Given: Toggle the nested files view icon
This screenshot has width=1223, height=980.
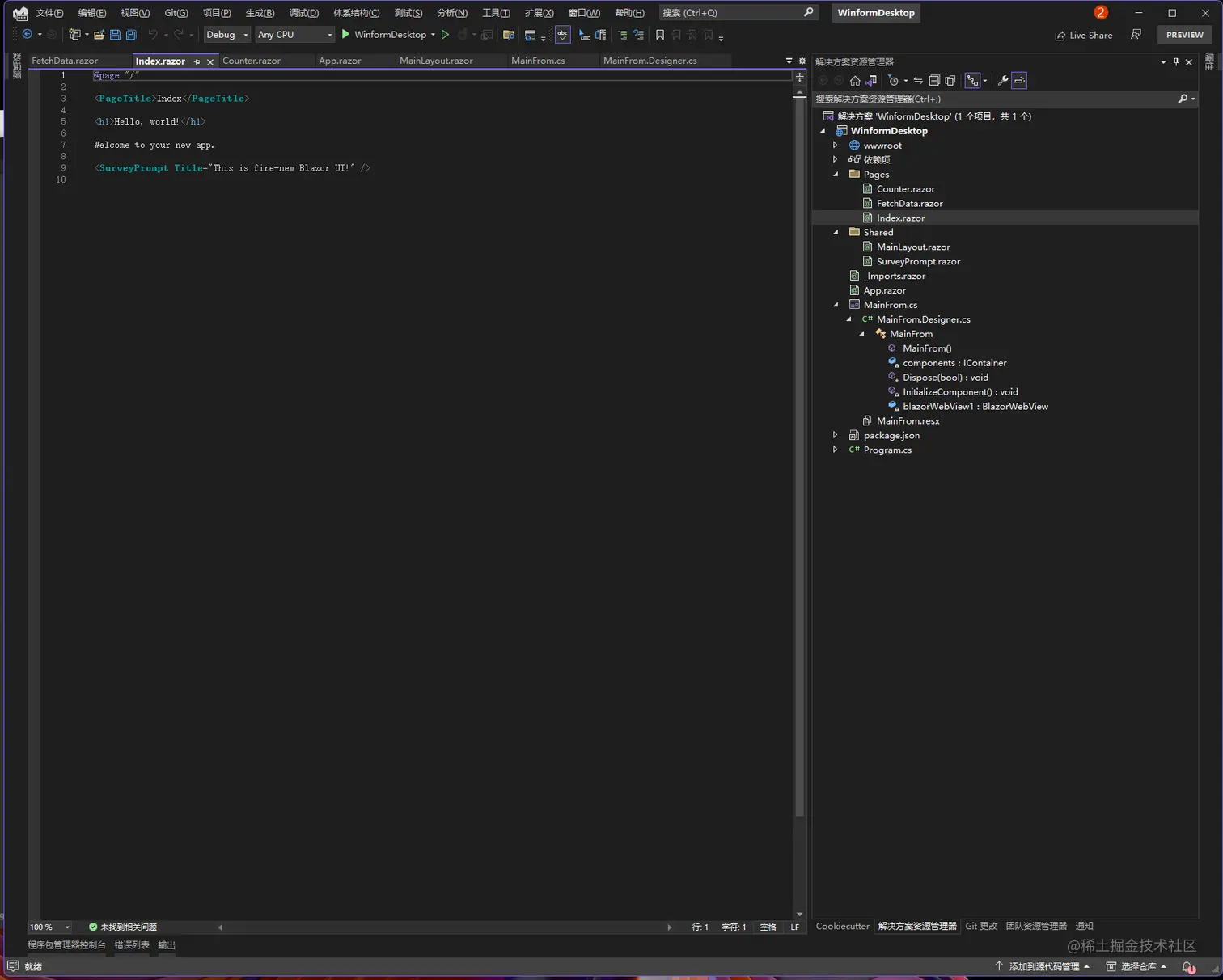Looking at the screenshot, I should pos(973,80).
